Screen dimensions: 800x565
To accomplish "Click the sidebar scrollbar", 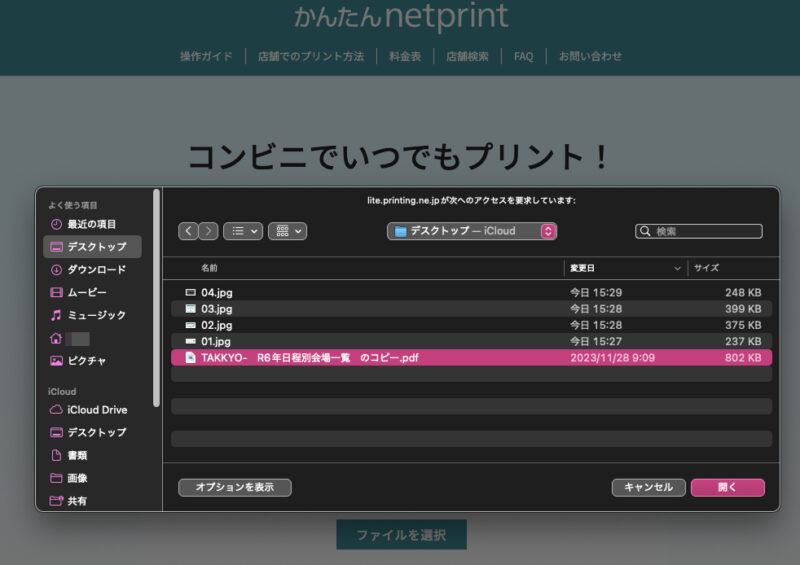I will [156, 298].
